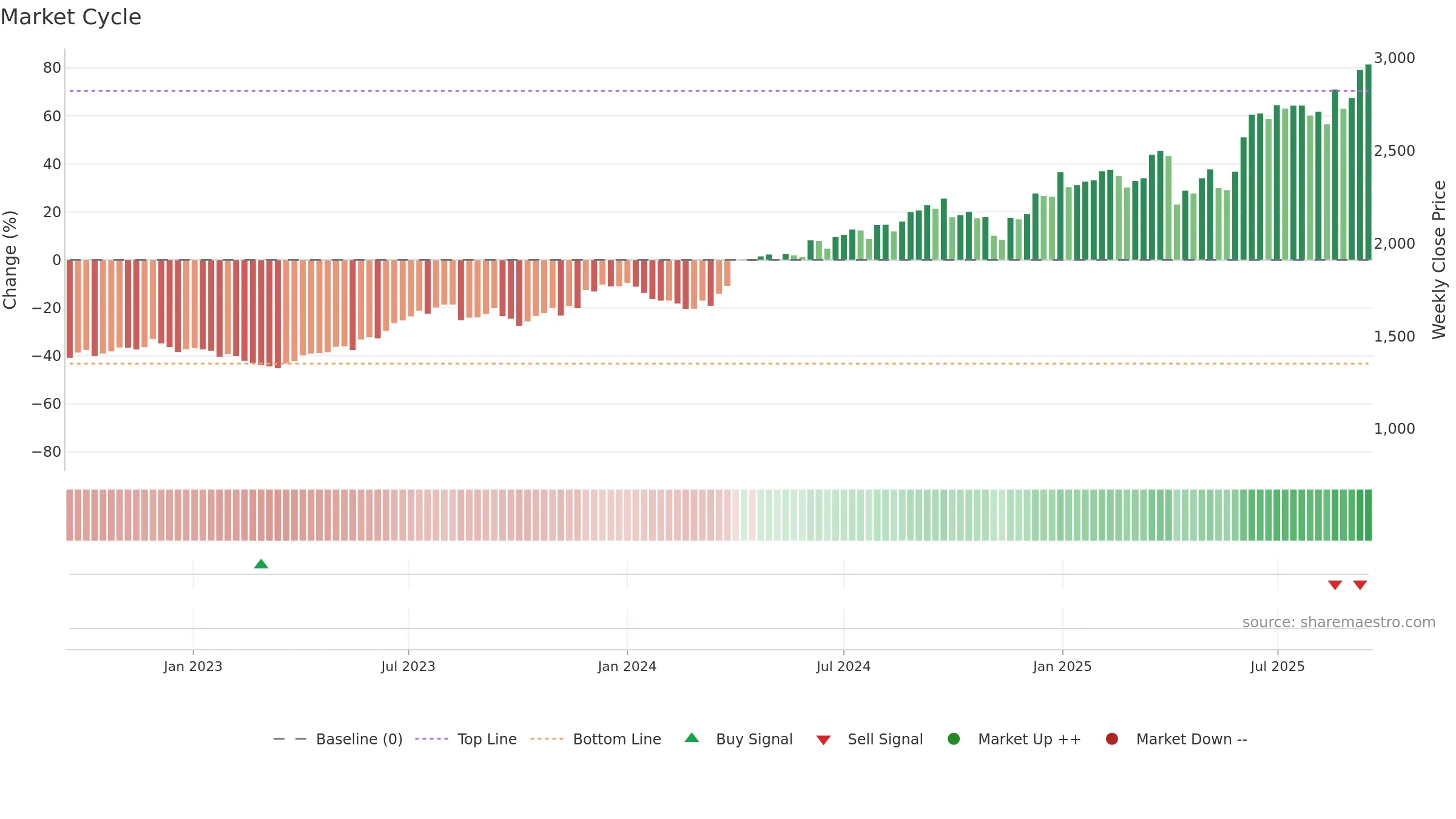Click the tallest green bar at the chart's right end
This screenshot has width=1456, height=819.
pyautogui.click(x=1368, y=162)
